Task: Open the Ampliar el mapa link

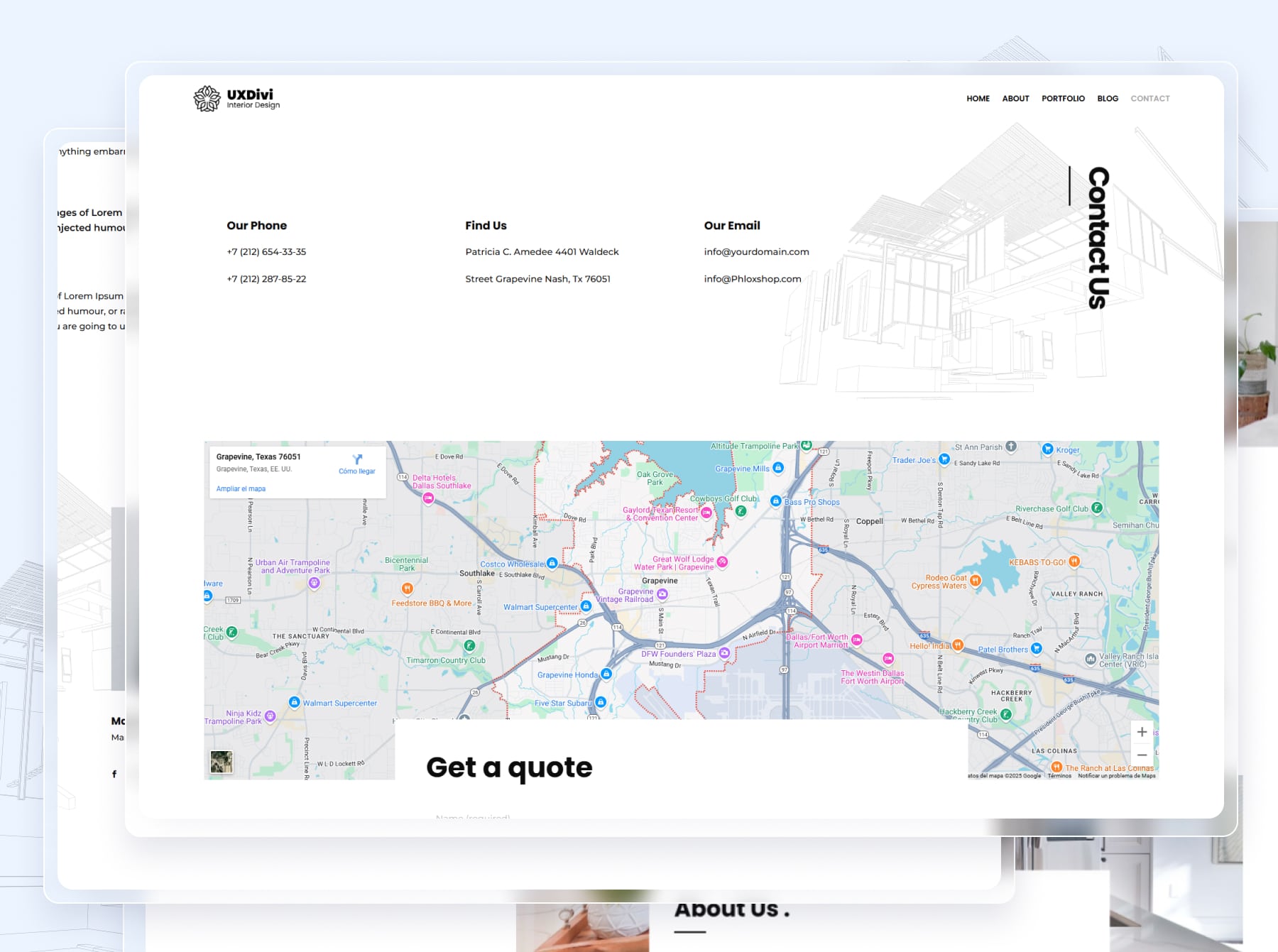Action: [241, 488]
